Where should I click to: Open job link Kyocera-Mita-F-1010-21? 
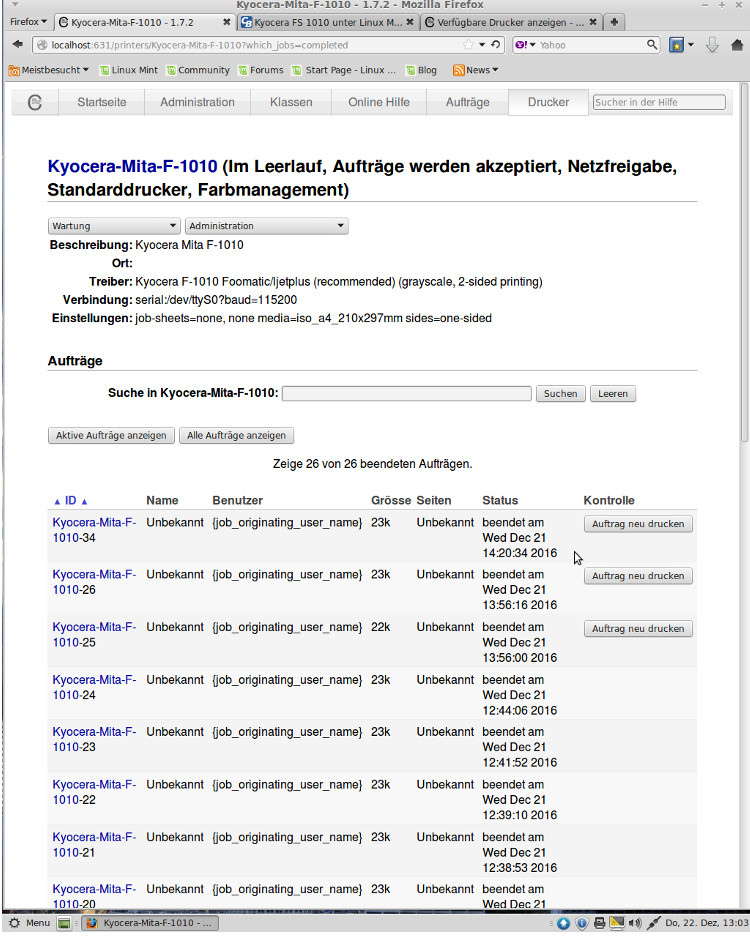[94, 844]
